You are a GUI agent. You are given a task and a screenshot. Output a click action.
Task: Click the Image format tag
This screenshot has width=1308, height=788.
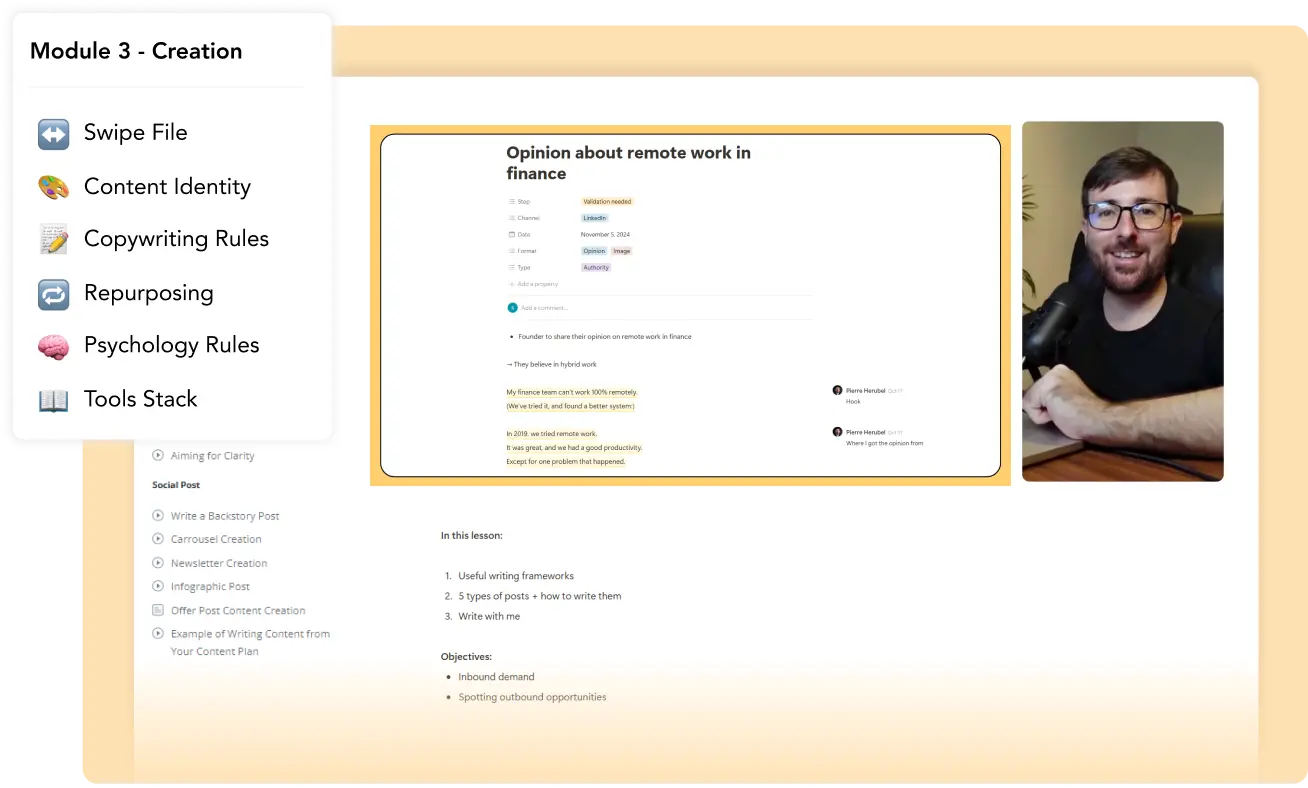[x=621, y=251]
